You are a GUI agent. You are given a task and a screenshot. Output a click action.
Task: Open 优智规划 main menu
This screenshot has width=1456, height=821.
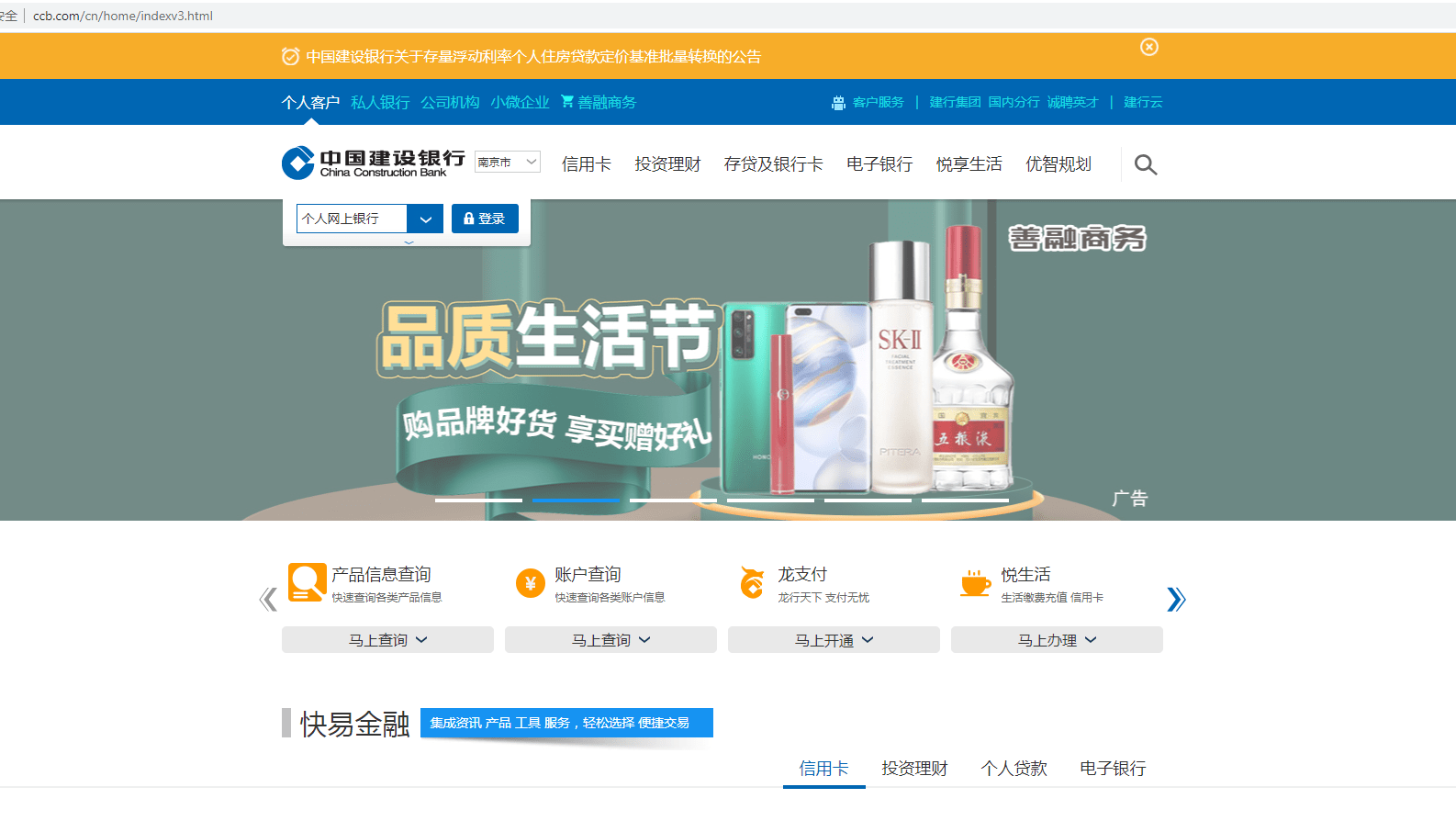1058,164
